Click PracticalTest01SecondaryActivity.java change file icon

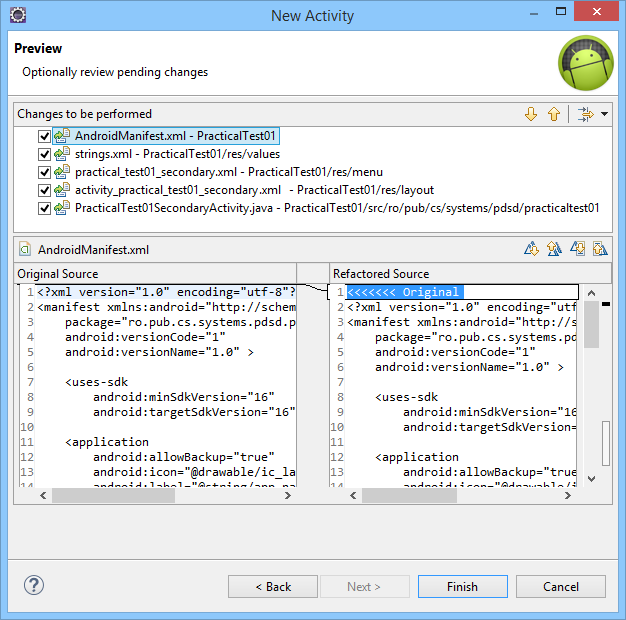[x=62, y=208]
